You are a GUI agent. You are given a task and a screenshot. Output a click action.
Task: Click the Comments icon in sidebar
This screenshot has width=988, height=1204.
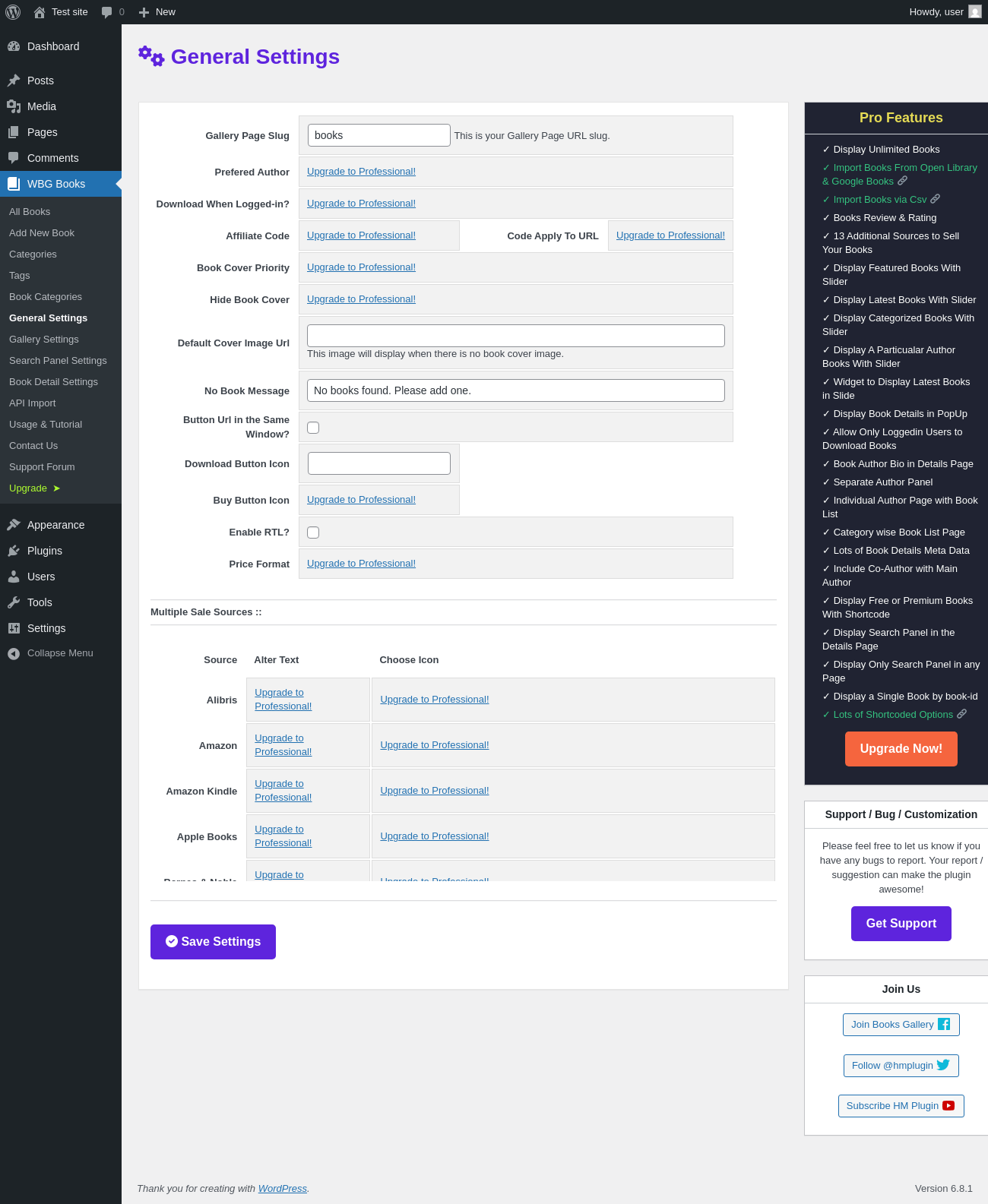click(14, 158)
